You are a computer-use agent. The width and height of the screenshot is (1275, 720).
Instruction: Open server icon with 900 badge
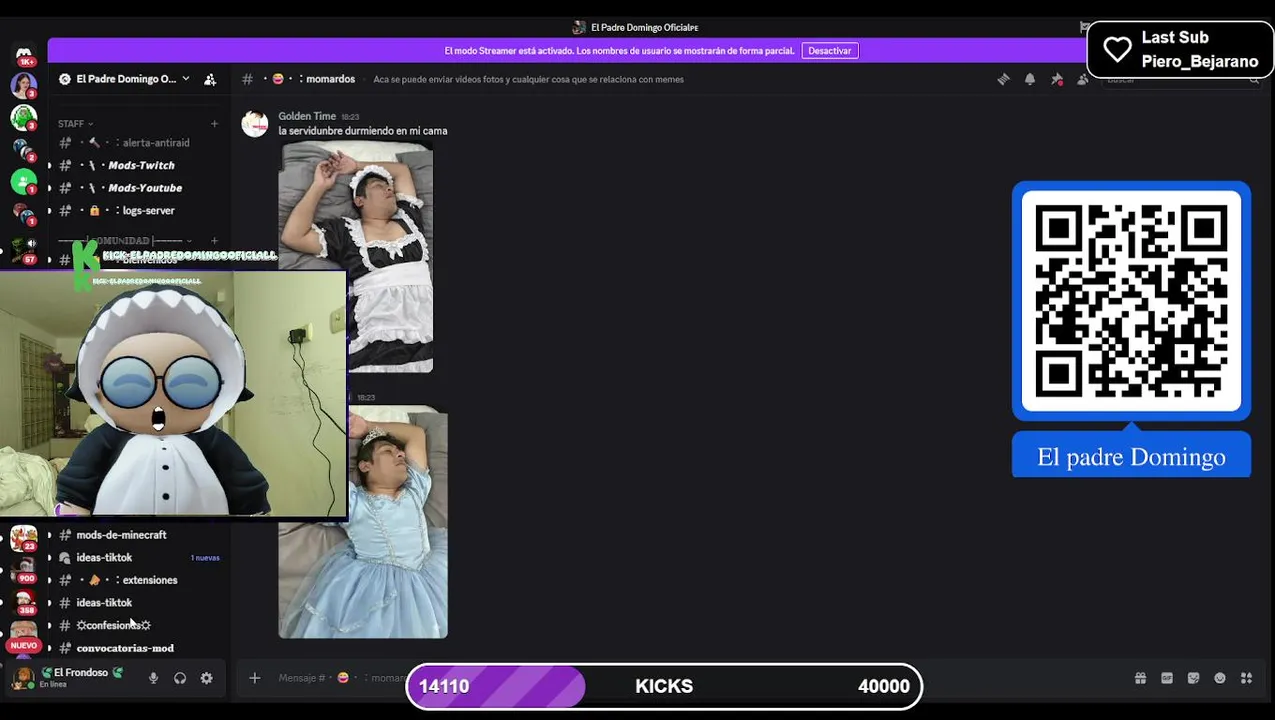coord(24,571)
